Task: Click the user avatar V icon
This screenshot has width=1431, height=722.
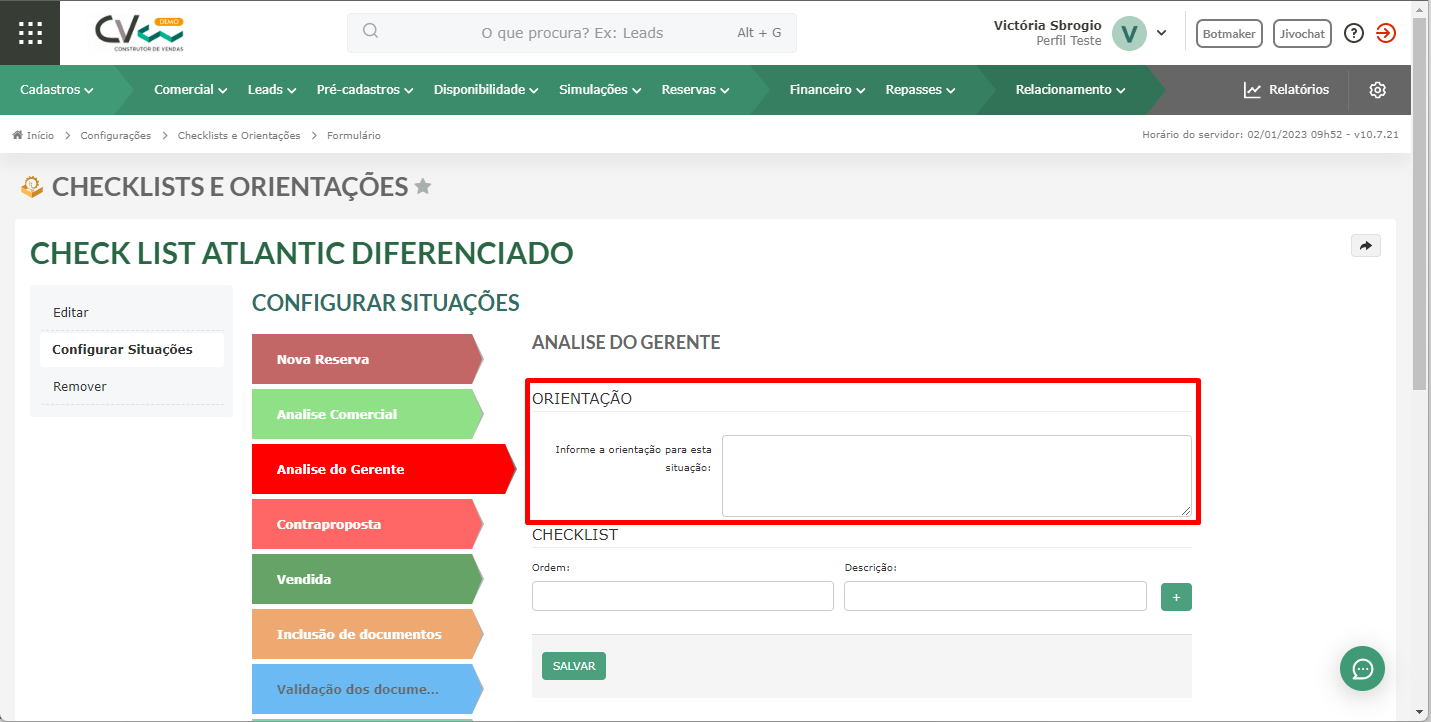Action: point(1129,33)
